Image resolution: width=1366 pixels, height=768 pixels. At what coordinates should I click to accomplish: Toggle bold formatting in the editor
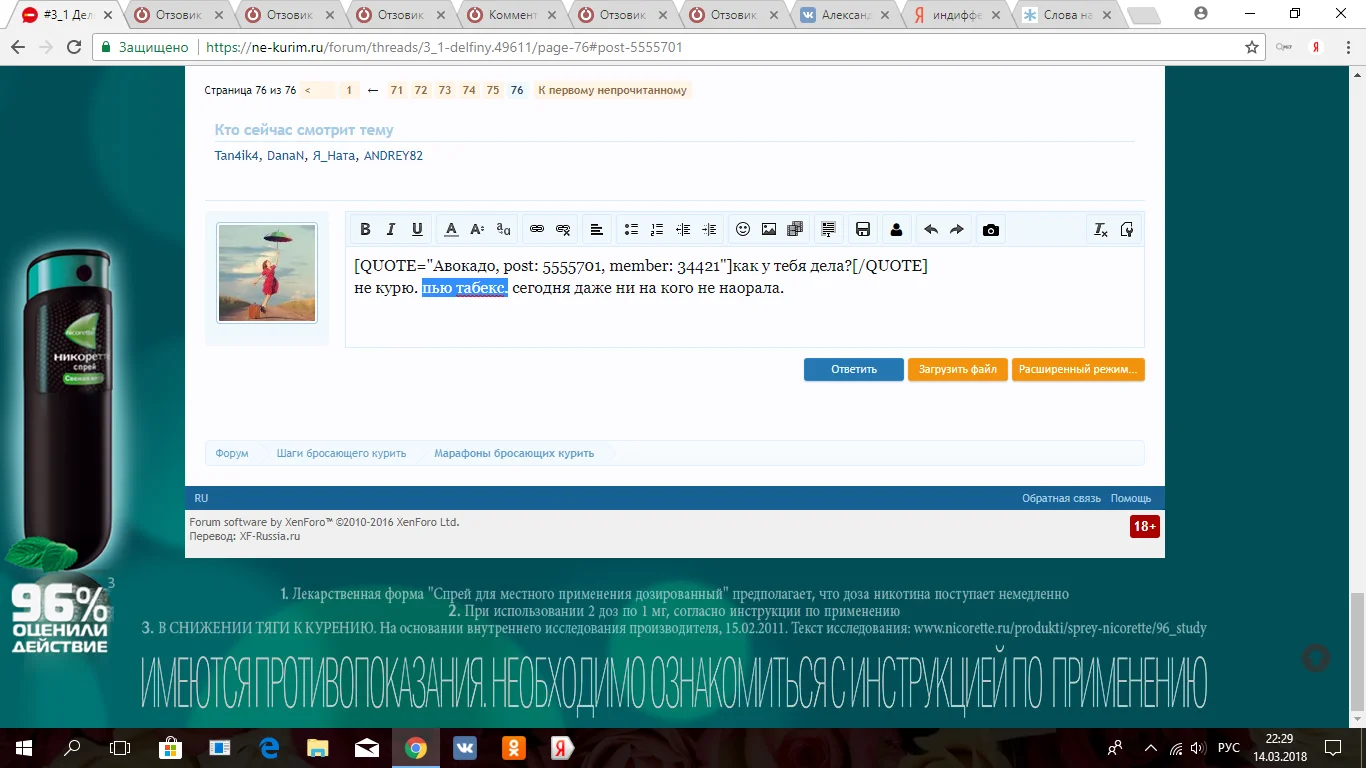tap(366, 229)
